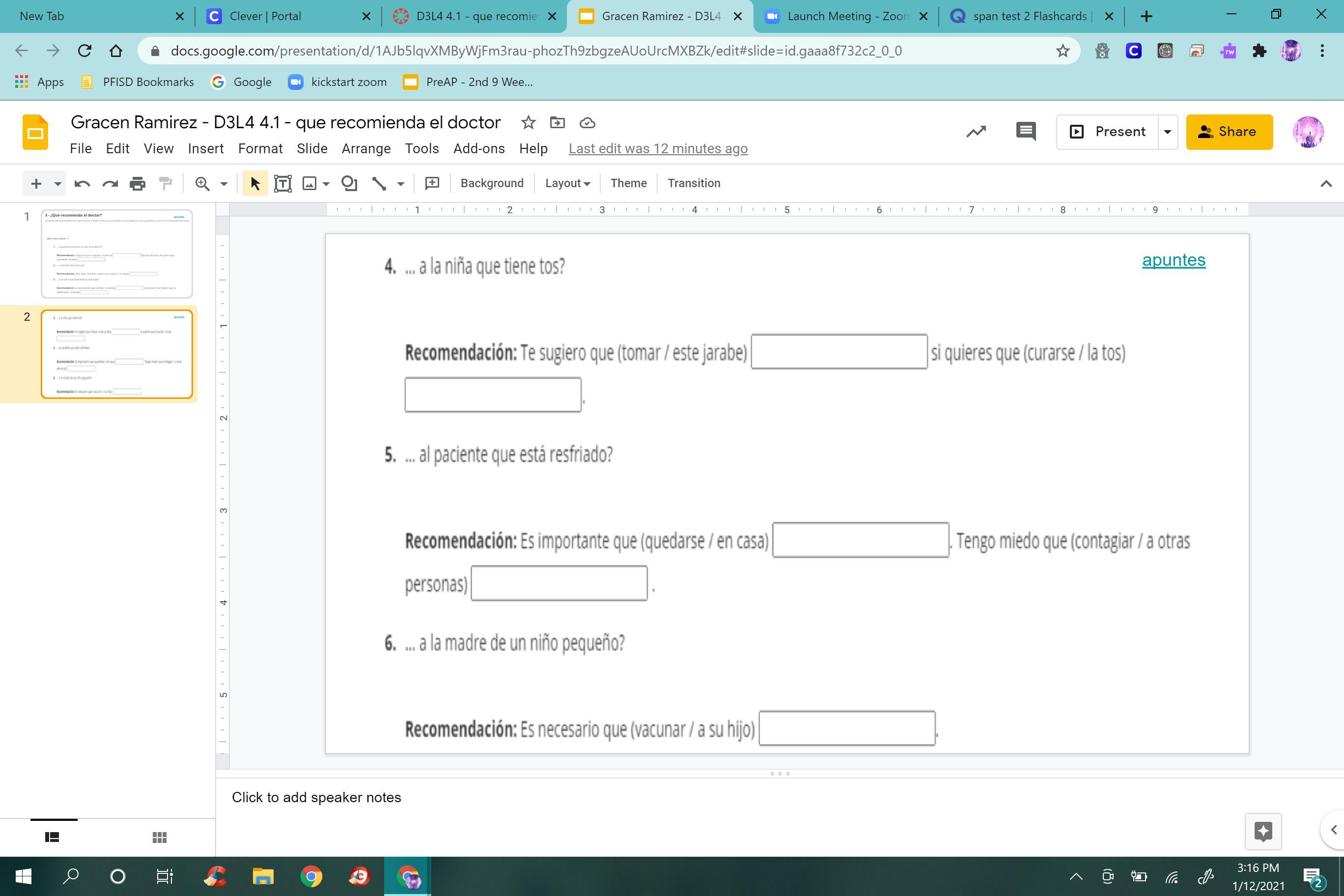
Task: Hide the menus with up chevron
Action: (x=1326, y=183)
